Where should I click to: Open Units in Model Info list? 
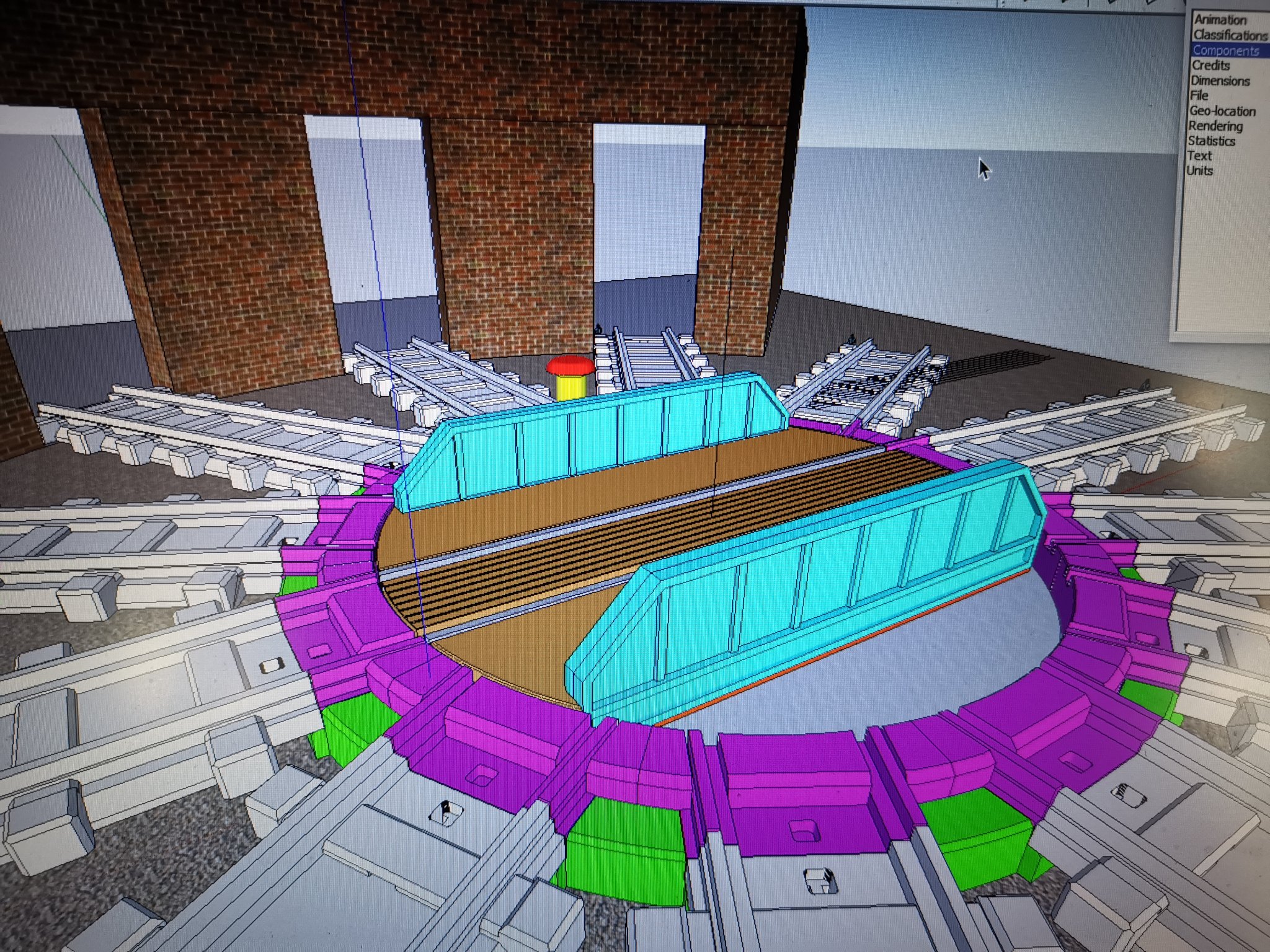coord(1199,170)
